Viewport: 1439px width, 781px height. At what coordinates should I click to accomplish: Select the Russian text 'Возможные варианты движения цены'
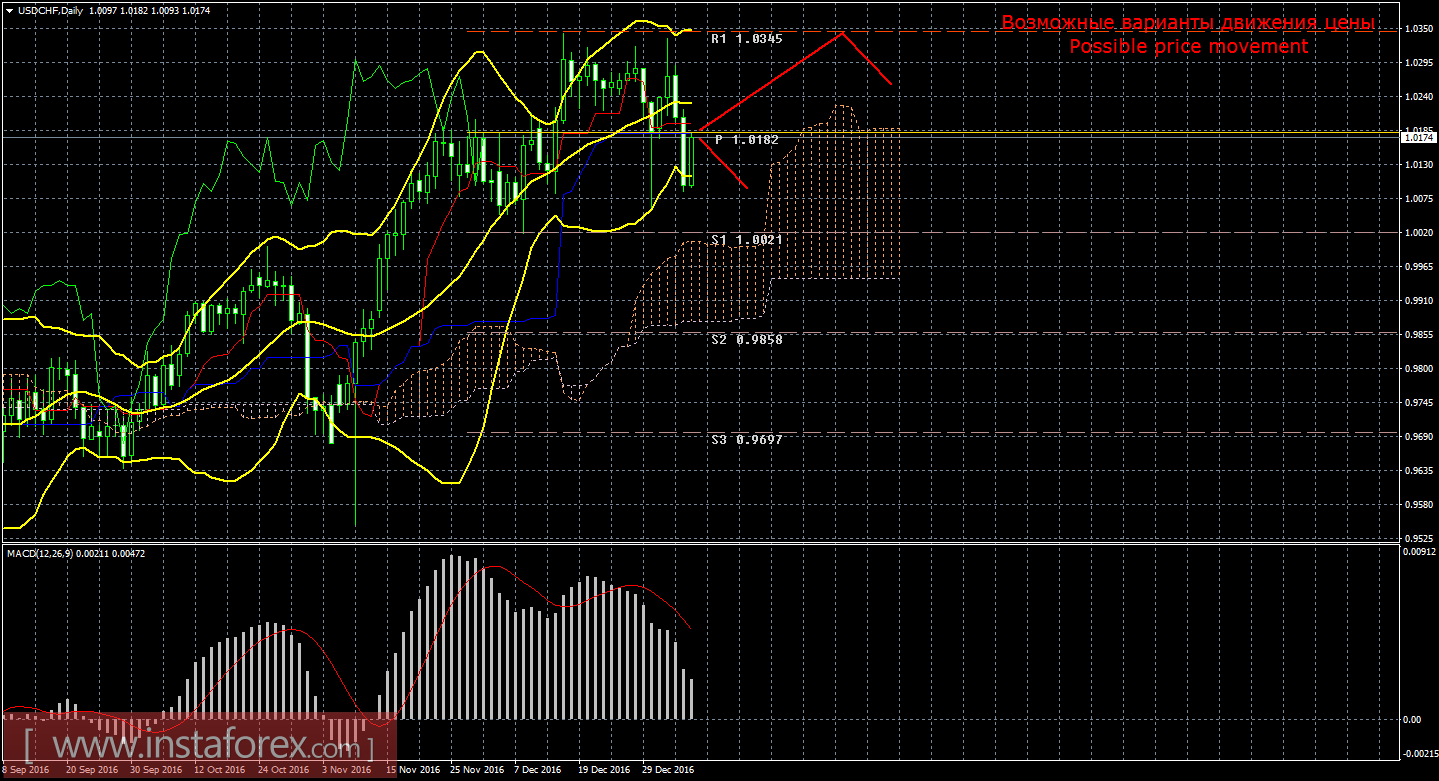pos(1188,23)
